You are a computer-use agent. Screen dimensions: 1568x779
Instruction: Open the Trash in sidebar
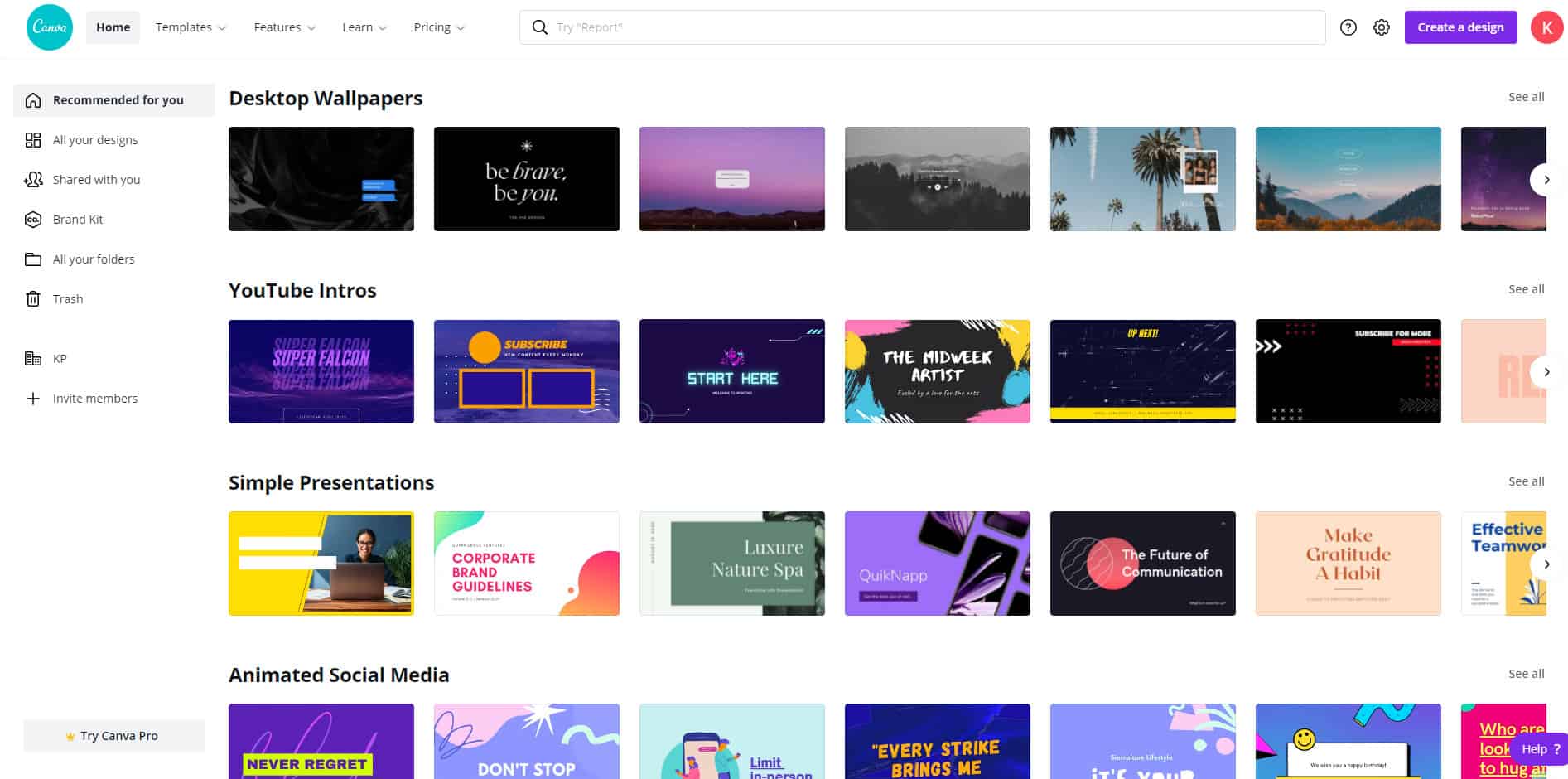click(x=67, y=299)
